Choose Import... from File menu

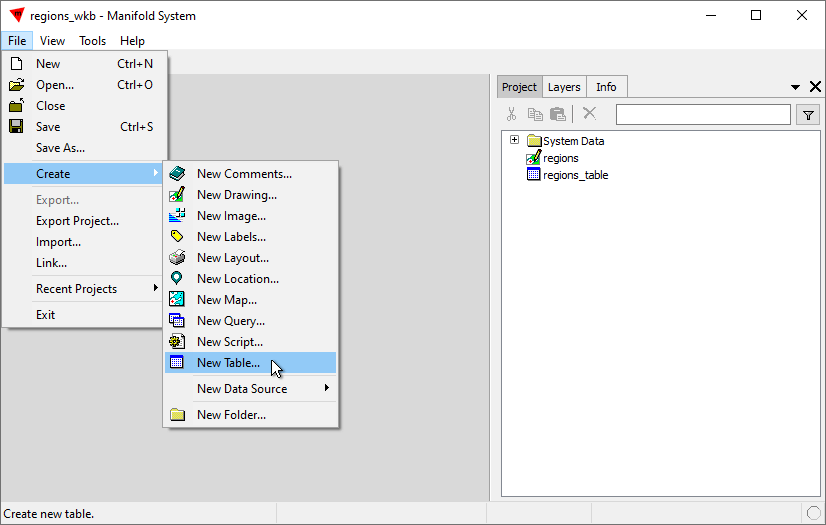pyautogui.click(x=85, y=242)
